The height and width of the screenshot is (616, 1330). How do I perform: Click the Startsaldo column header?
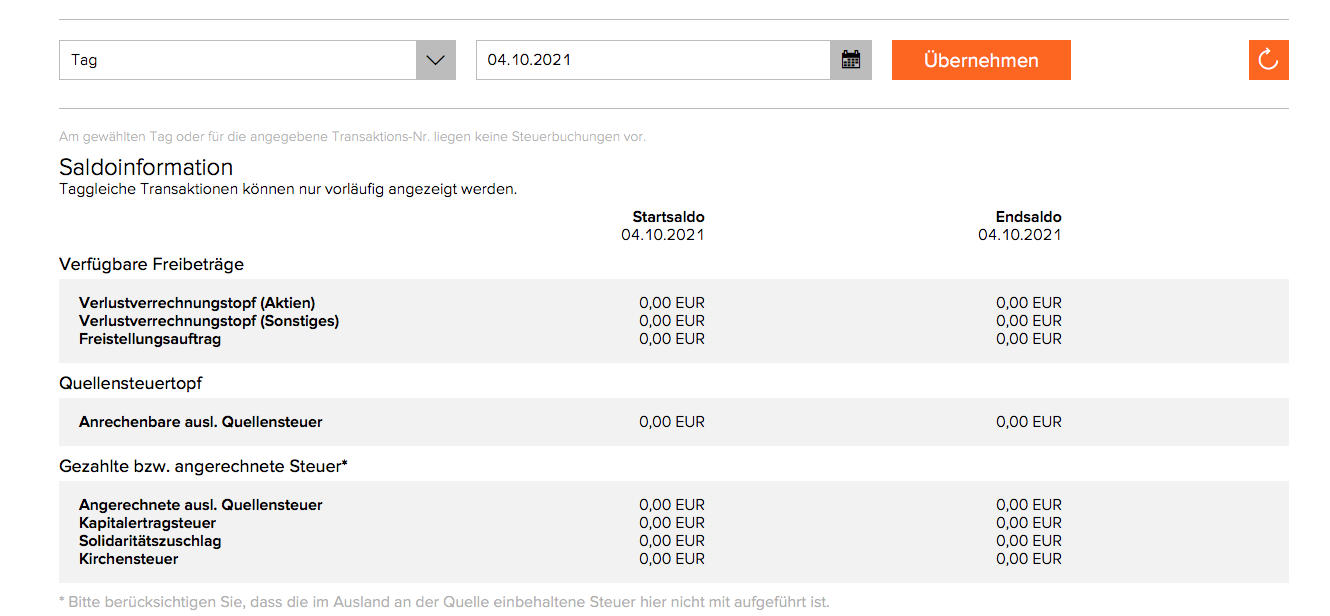coord(668,217)
